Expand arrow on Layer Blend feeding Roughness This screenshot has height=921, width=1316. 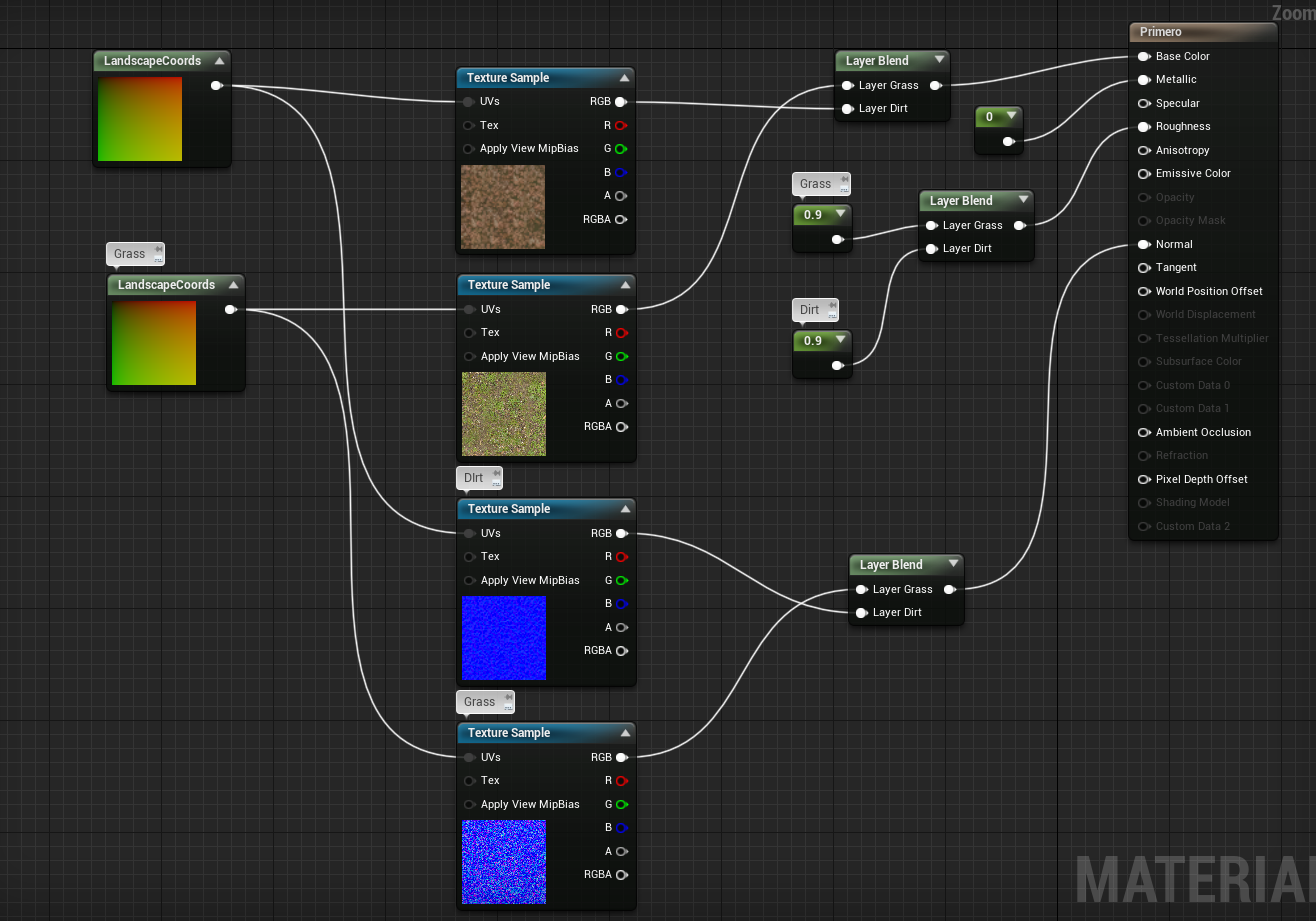point(1022,201)
